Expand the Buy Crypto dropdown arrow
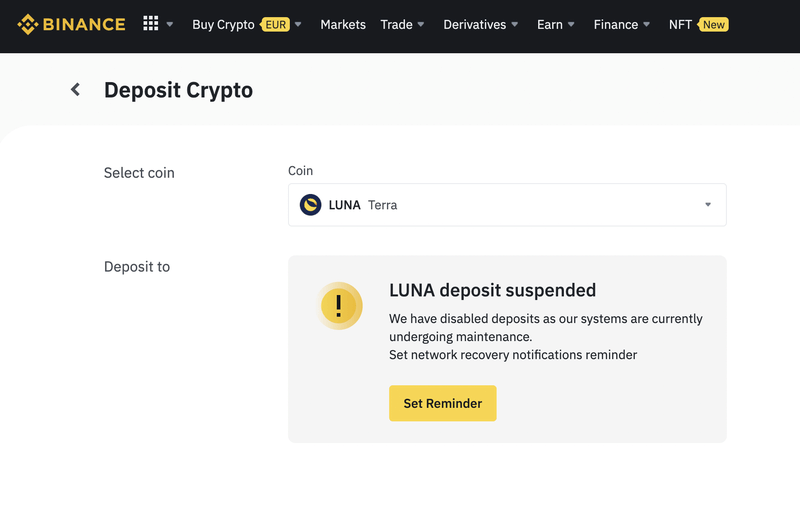This screenshot has width=800, height=508. click(x=298, y=24)
